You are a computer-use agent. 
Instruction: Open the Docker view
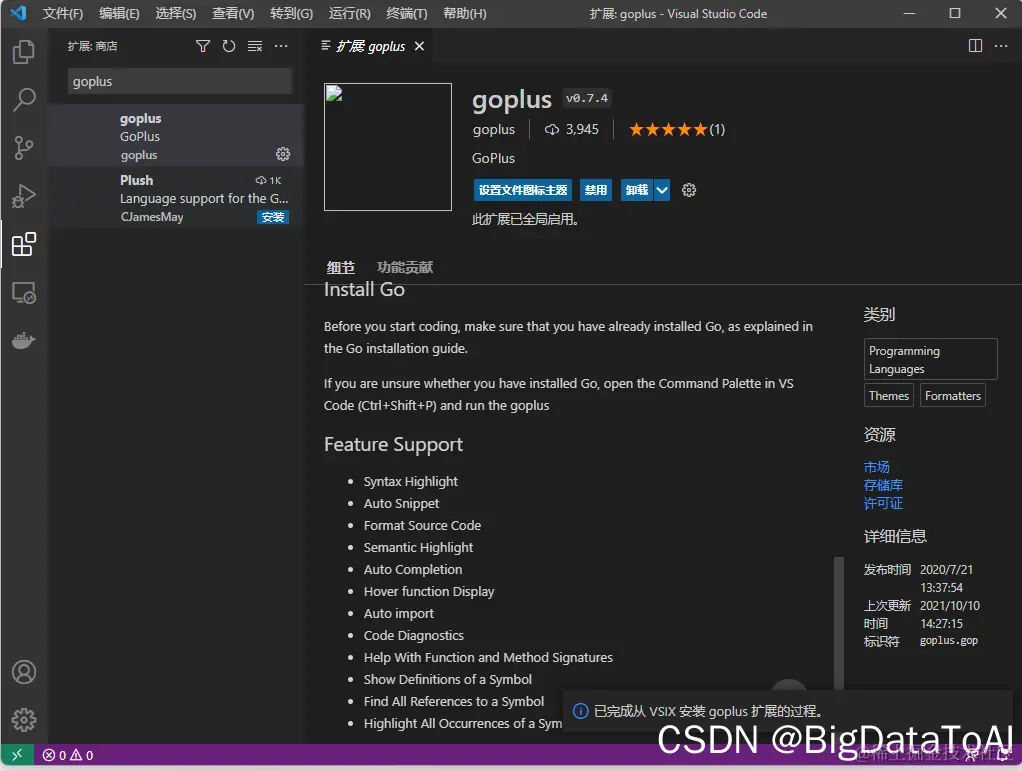23,340
